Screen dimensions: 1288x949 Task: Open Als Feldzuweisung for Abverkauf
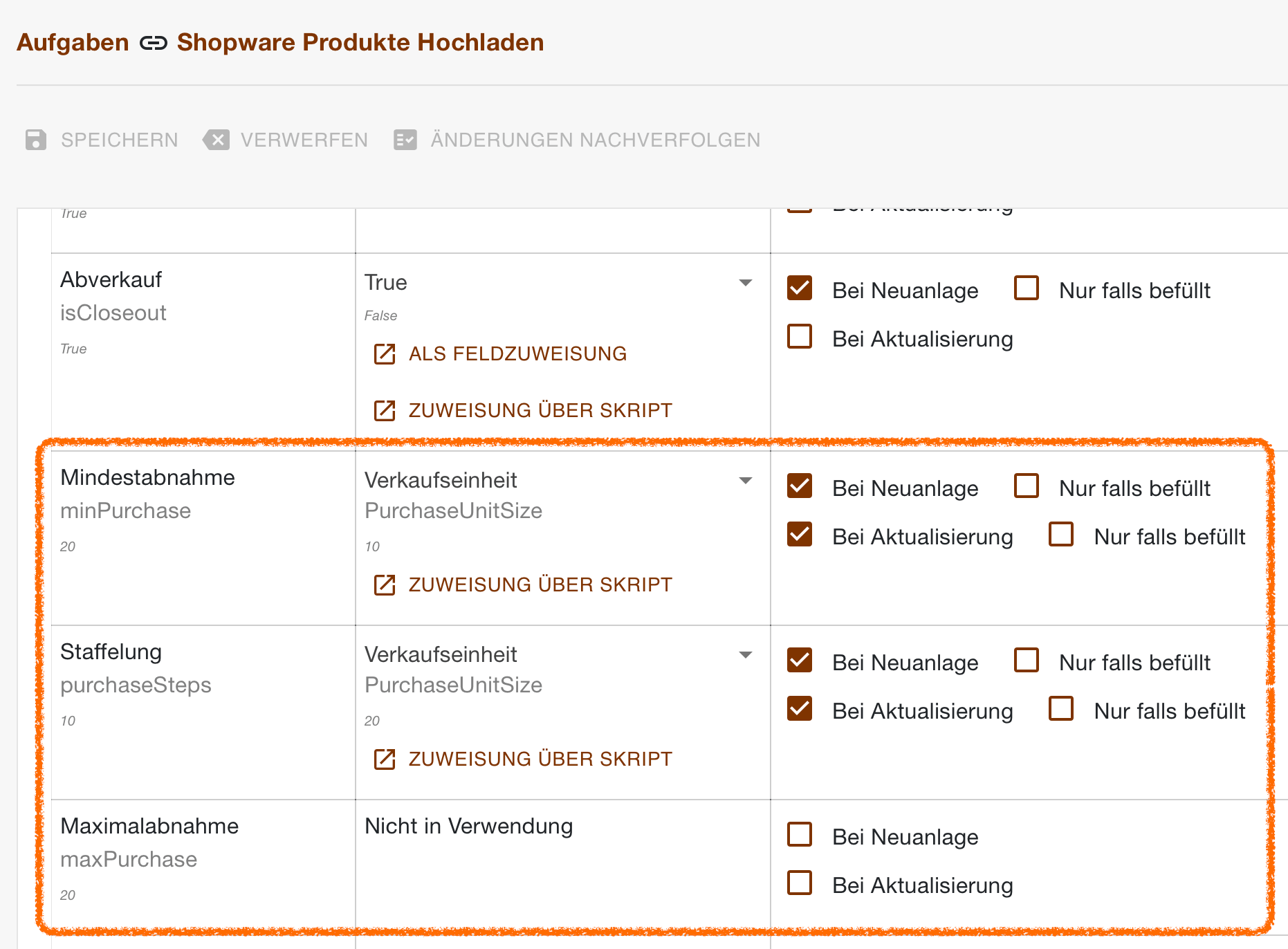[518, 354]
